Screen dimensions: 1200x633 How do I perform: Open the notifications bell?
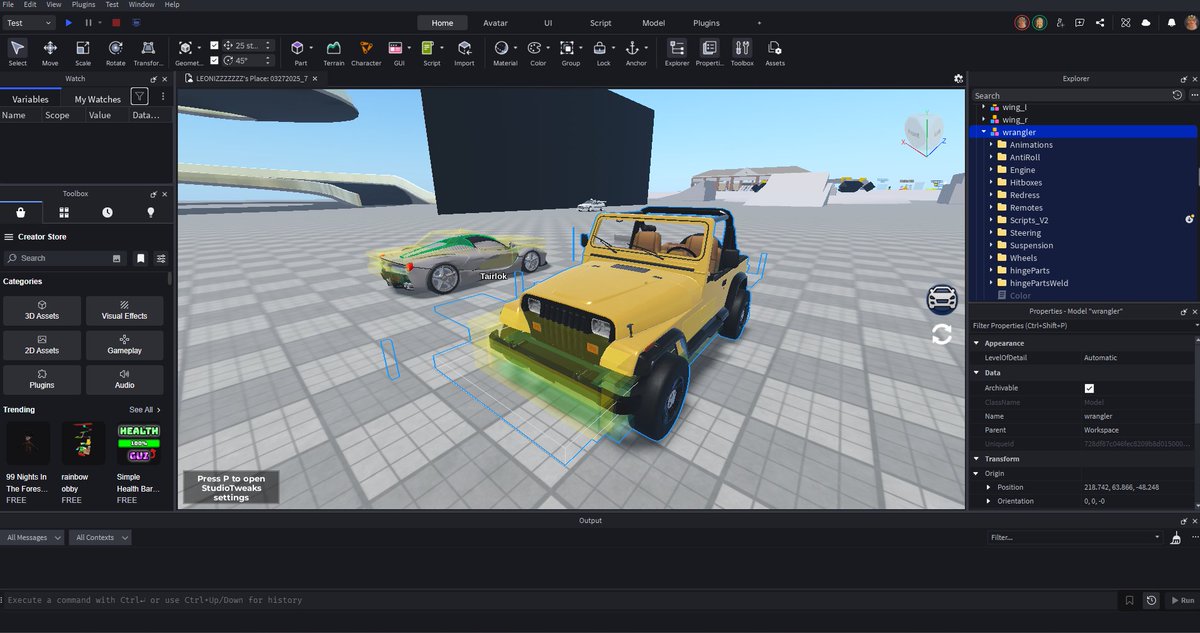click(x=1171, y=22)
